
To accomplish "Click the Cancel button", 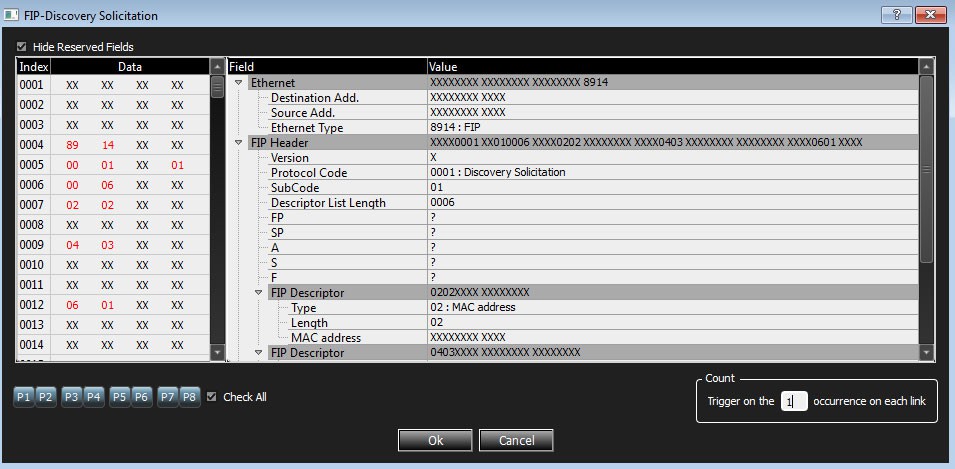I will click(516, 440).
